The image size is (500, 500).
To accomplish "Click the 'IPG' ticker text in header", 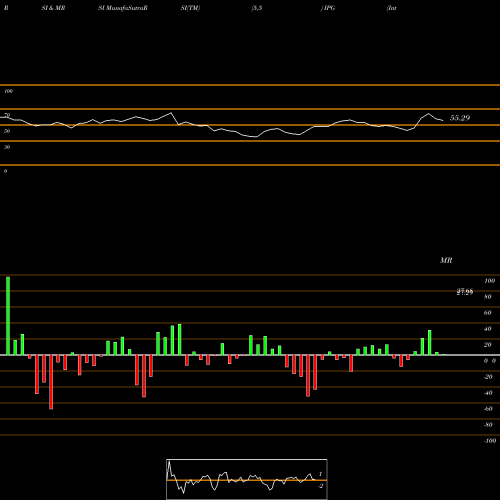I will coord(329,8).
